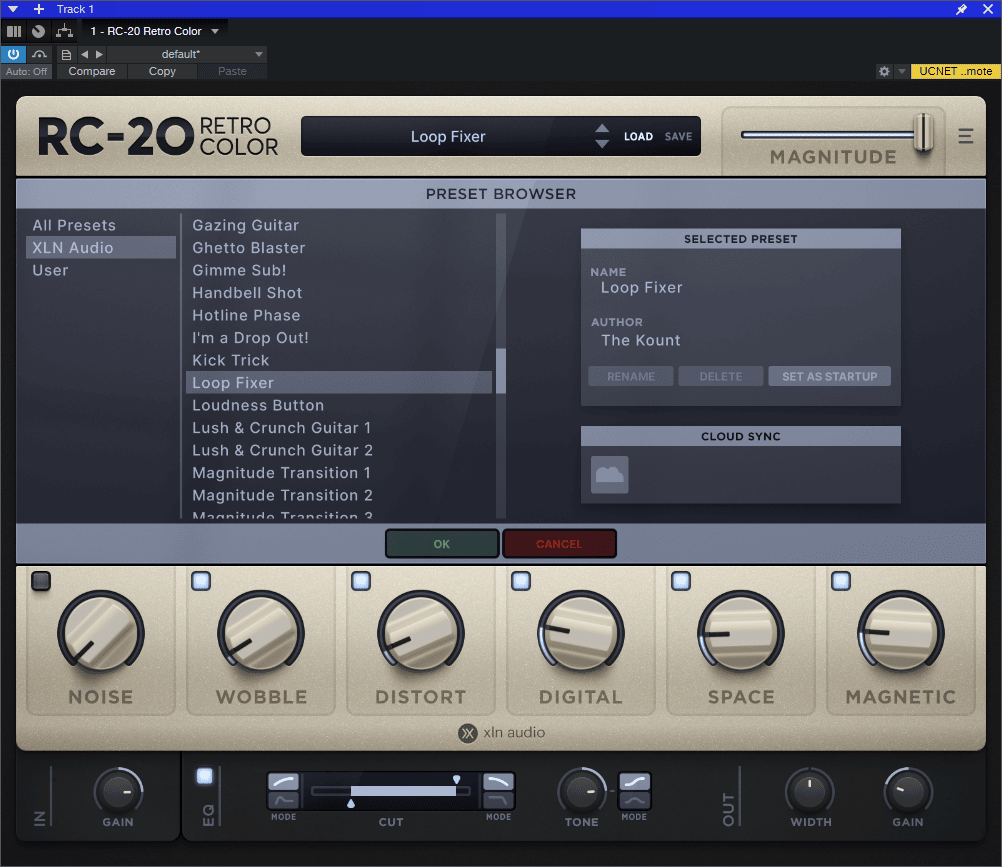Expand the RC-20 Retro Color plugin dropdown
1002x867 pixels.
coord(215,31)
